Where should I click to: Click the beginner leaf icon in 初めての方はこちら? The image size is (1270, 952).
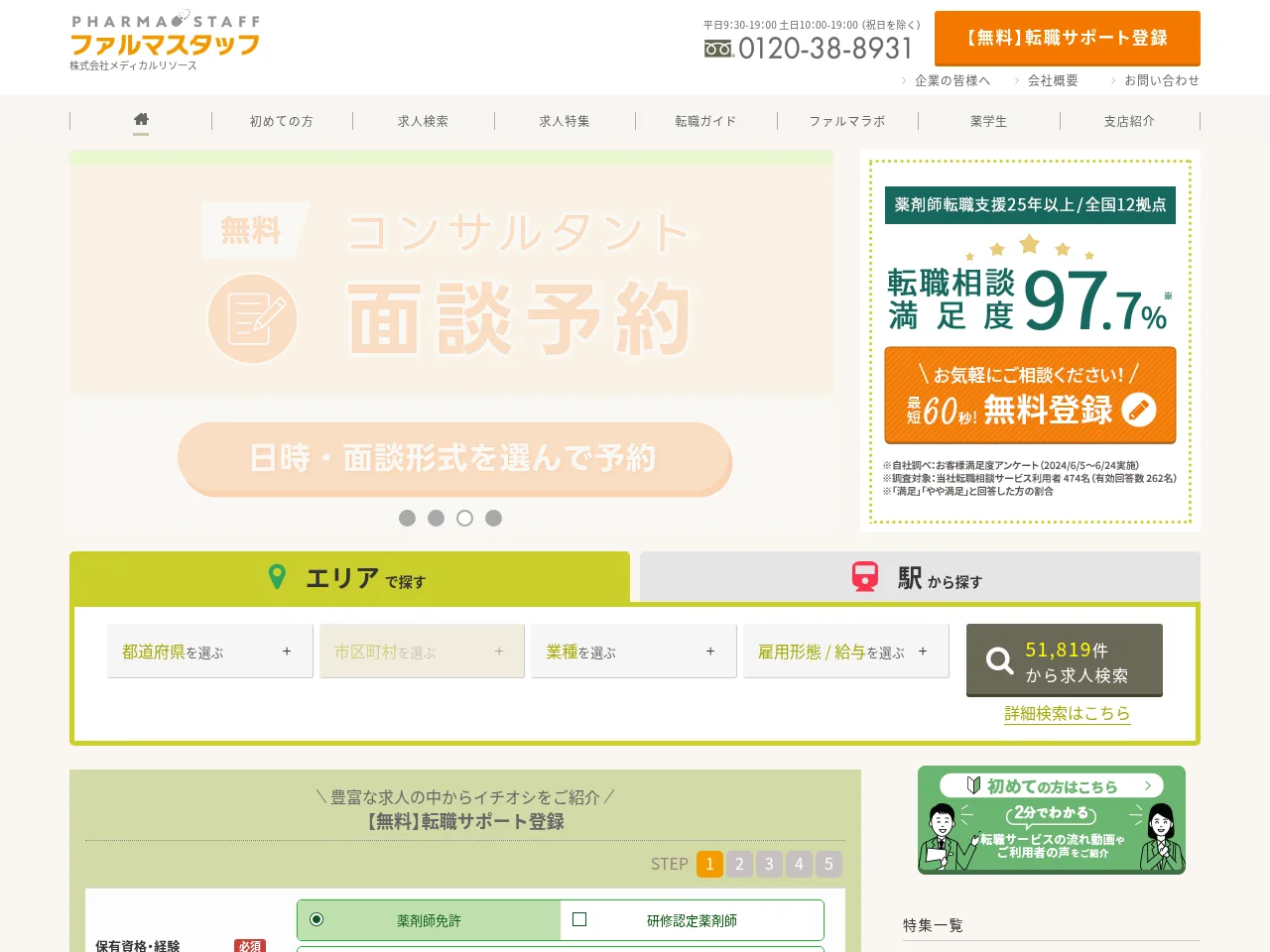(x=973, y=785)
